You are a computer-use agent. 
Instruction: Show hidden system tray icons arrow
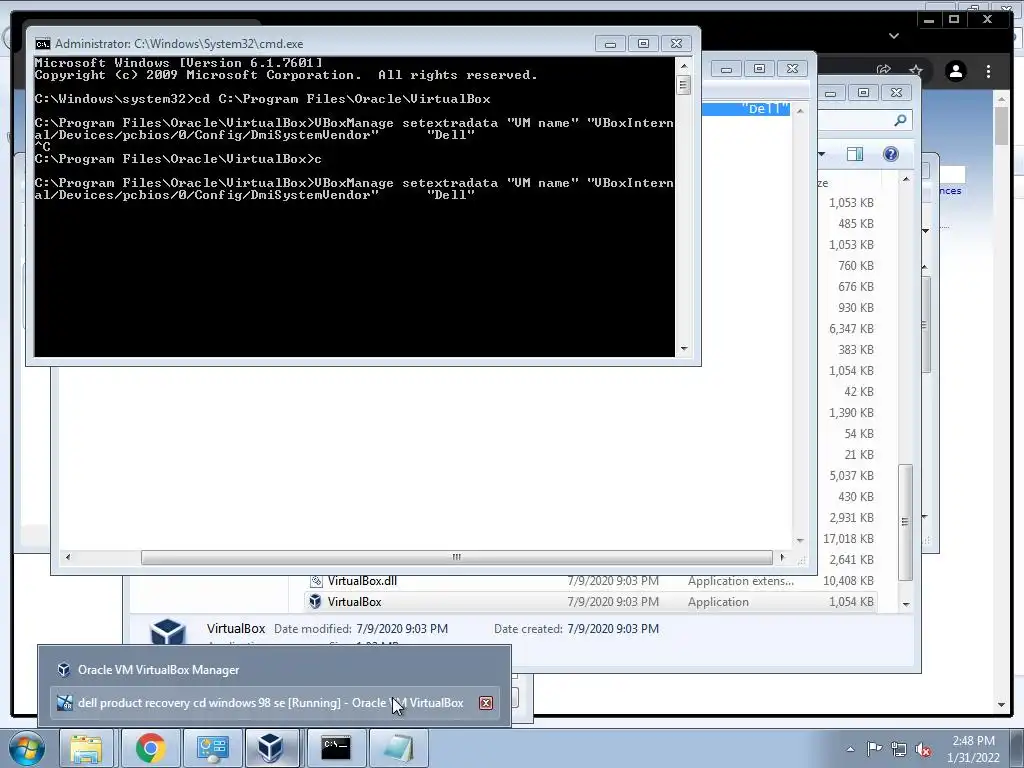850,749
